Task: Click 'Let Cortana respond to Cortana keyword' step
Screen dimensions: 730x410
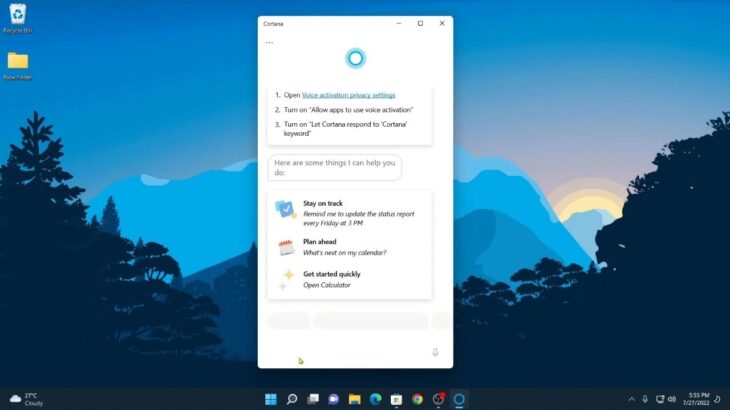Action: [346, 129]
